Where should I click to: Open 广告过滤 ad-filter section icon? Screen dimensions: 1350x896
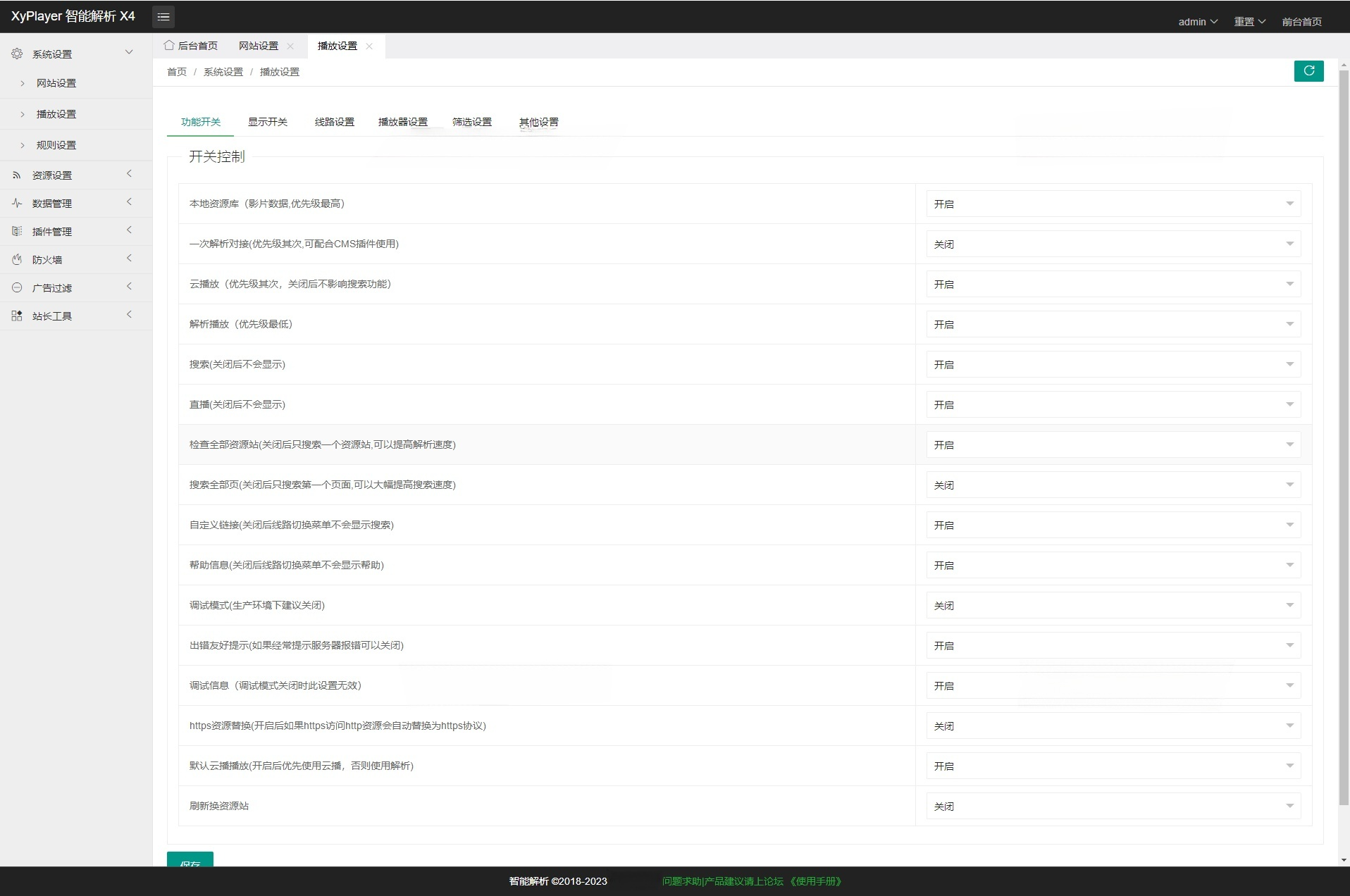pos(16,287)
